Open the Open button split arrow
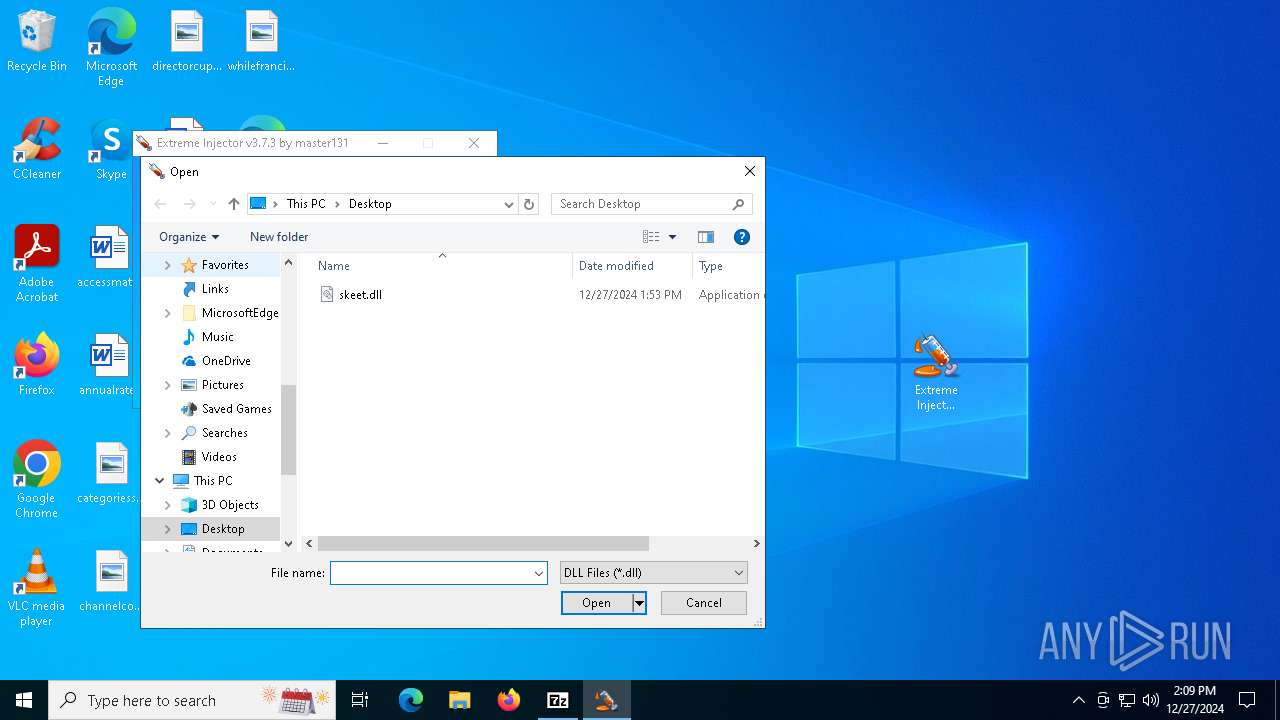The image size is (1280, 720). coord(639,603)
